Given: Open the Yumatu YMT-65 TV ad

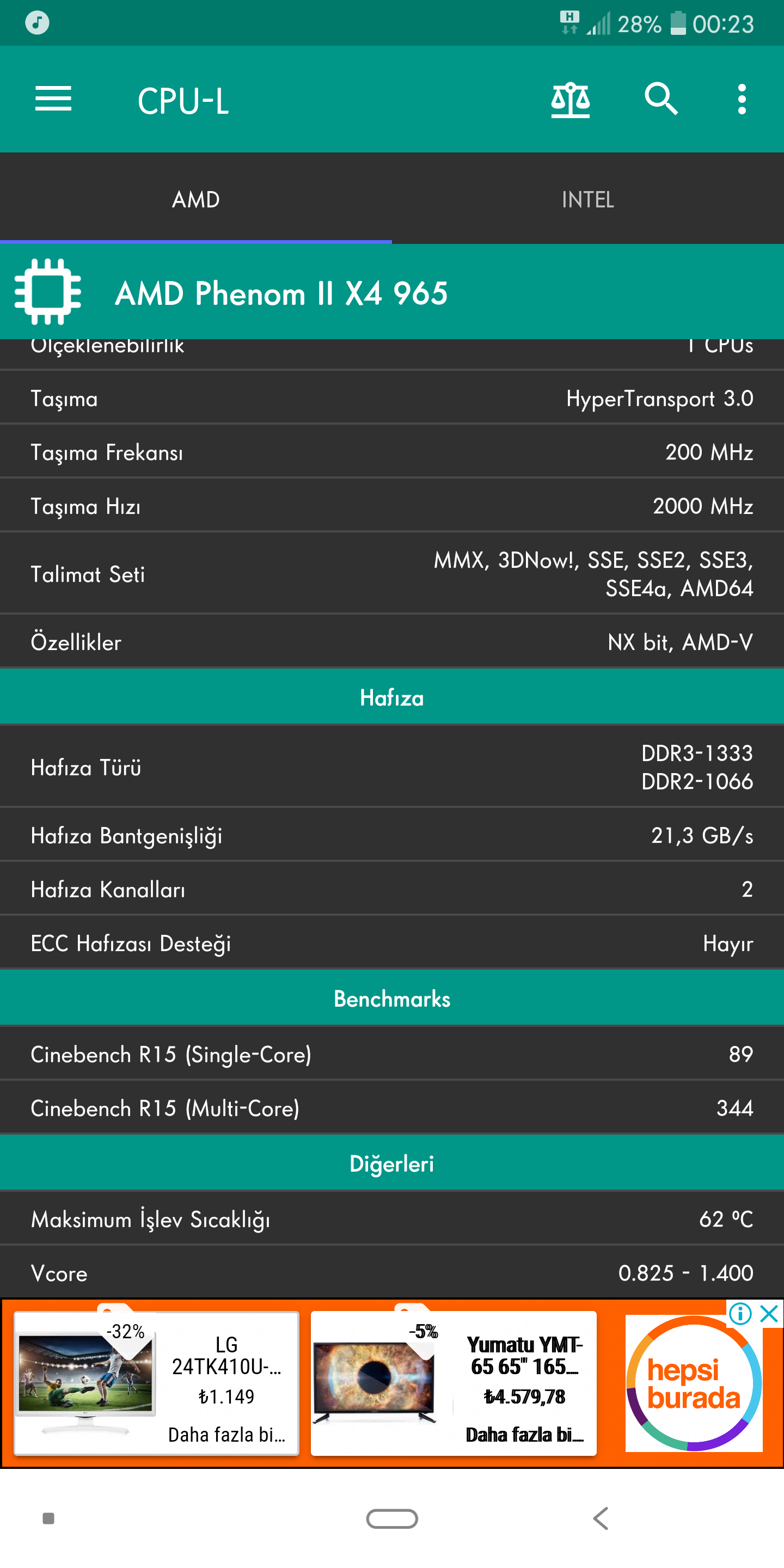Looking at the screenshot, I should click(454, 1383).
